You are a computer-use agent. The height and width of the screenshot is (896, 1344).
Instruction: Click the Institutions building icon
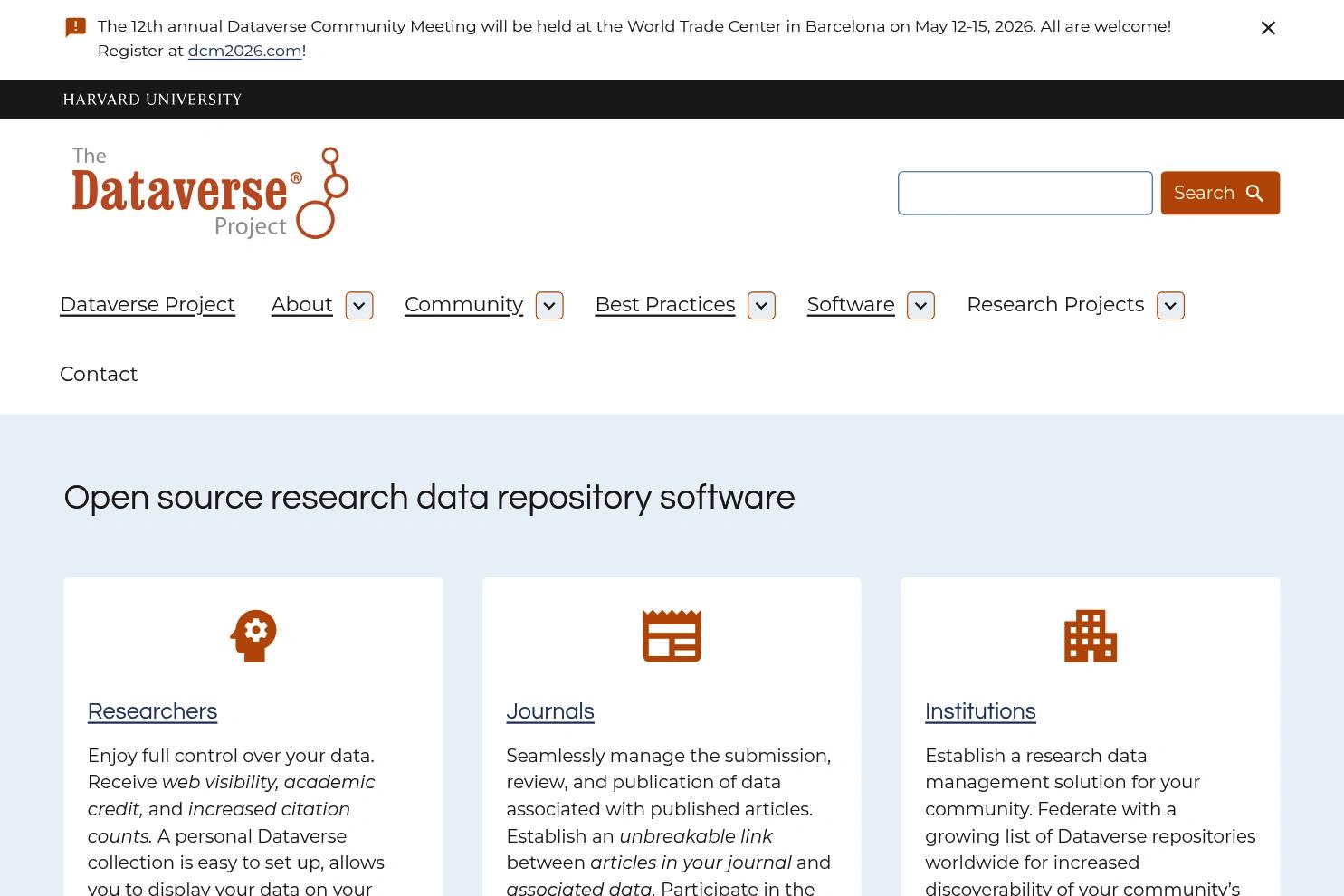click(x=1091, y=635)
